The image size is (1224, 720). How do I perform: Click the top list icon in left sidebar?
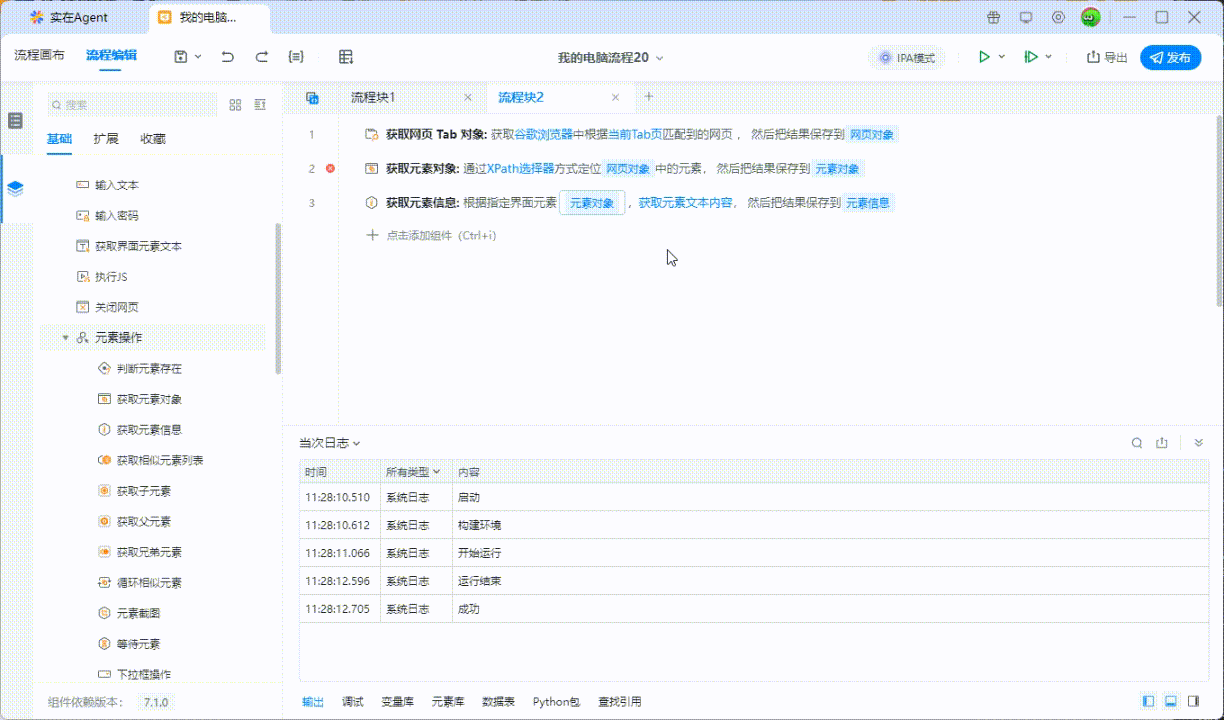click(15, 121)
